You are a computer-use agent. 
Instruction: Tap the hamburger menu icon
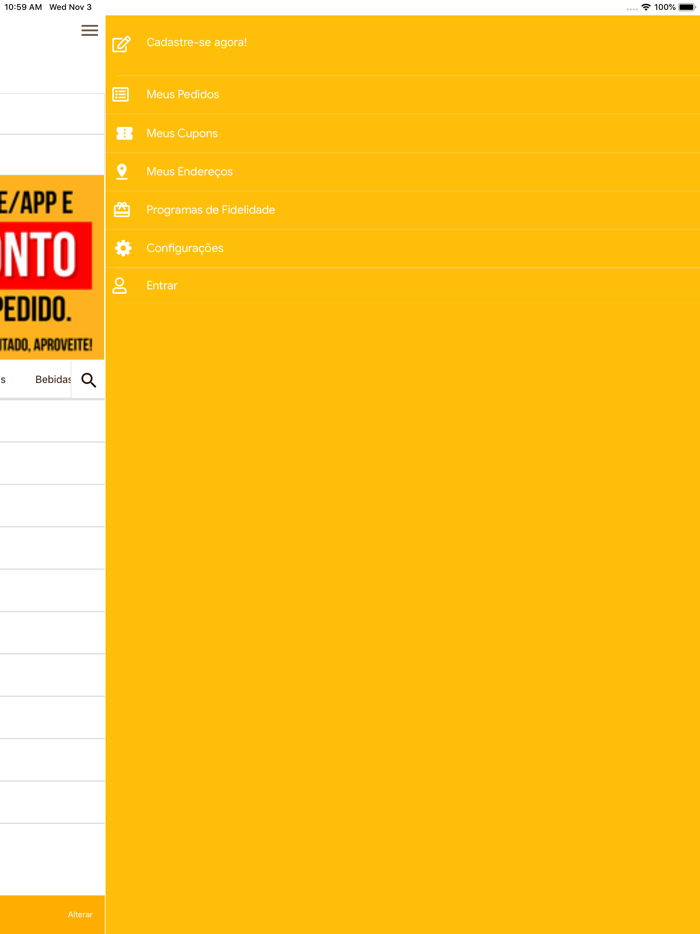tap(89, 30)
